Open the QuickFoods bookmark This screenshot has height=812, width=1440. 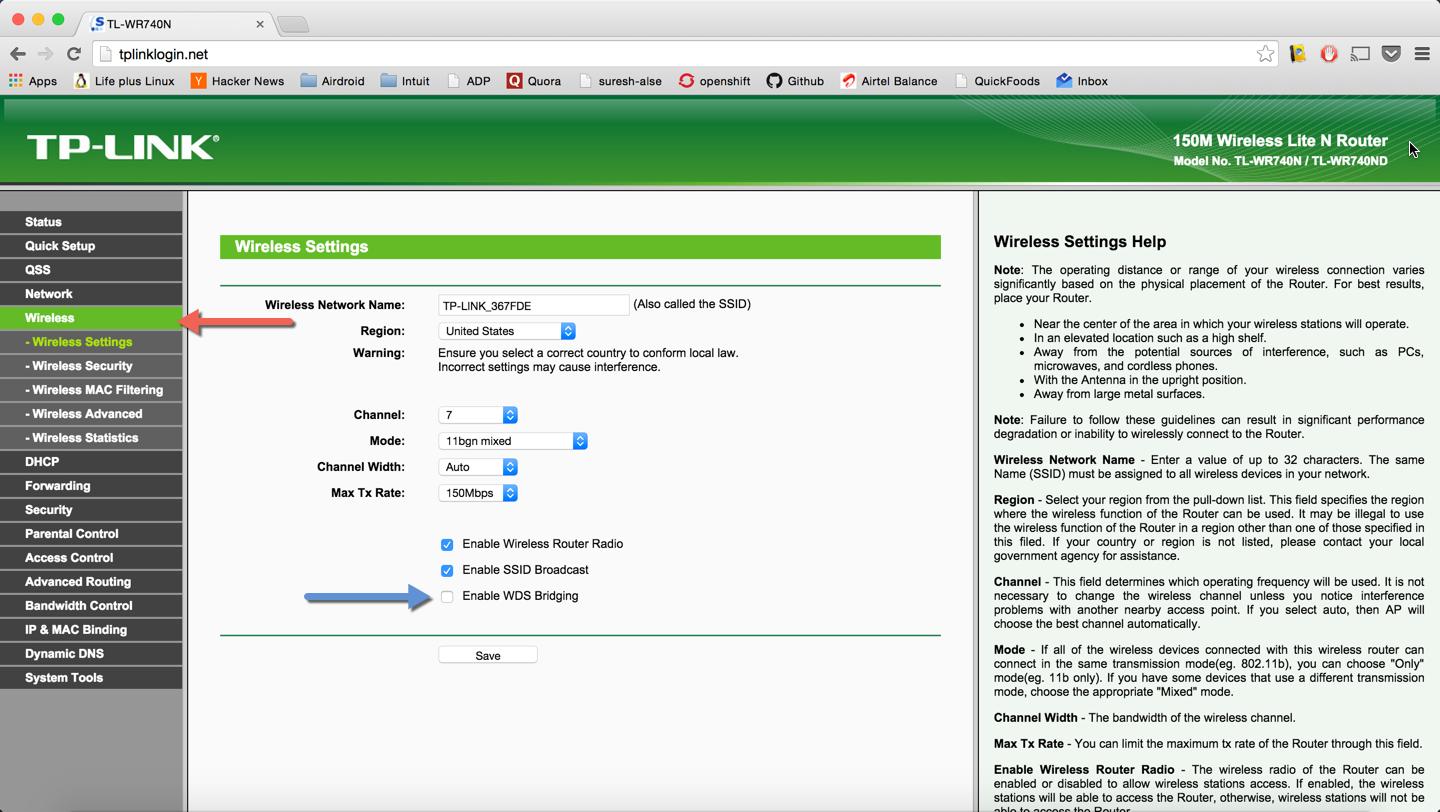coord(997,81)
